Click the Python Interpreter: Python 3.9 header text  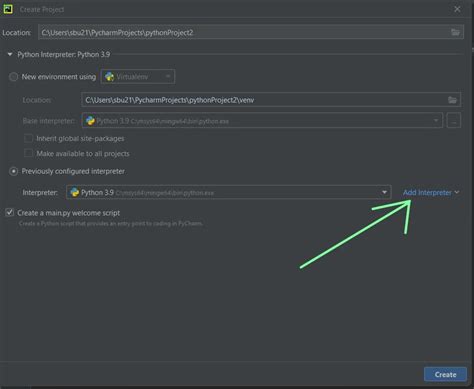point(64,54)
